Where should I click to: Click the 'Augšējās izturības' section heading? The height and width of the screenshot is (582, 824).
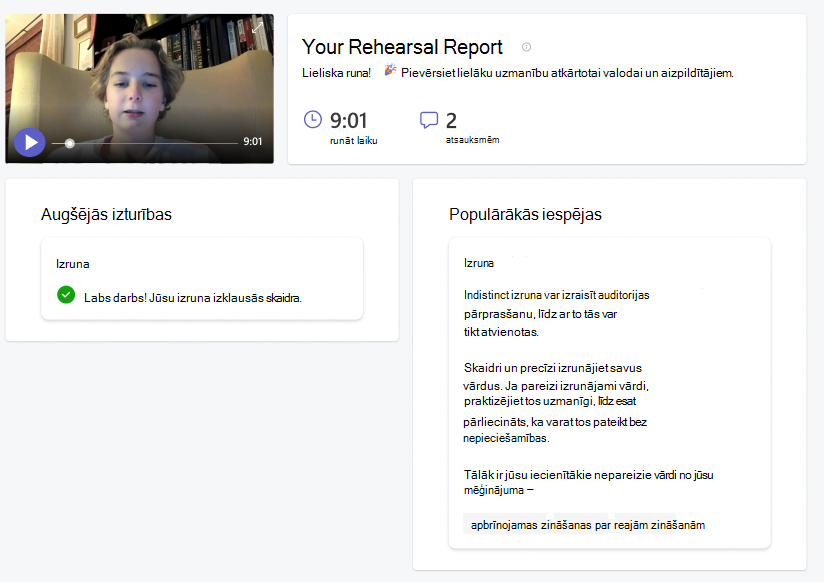pos(106,215)
